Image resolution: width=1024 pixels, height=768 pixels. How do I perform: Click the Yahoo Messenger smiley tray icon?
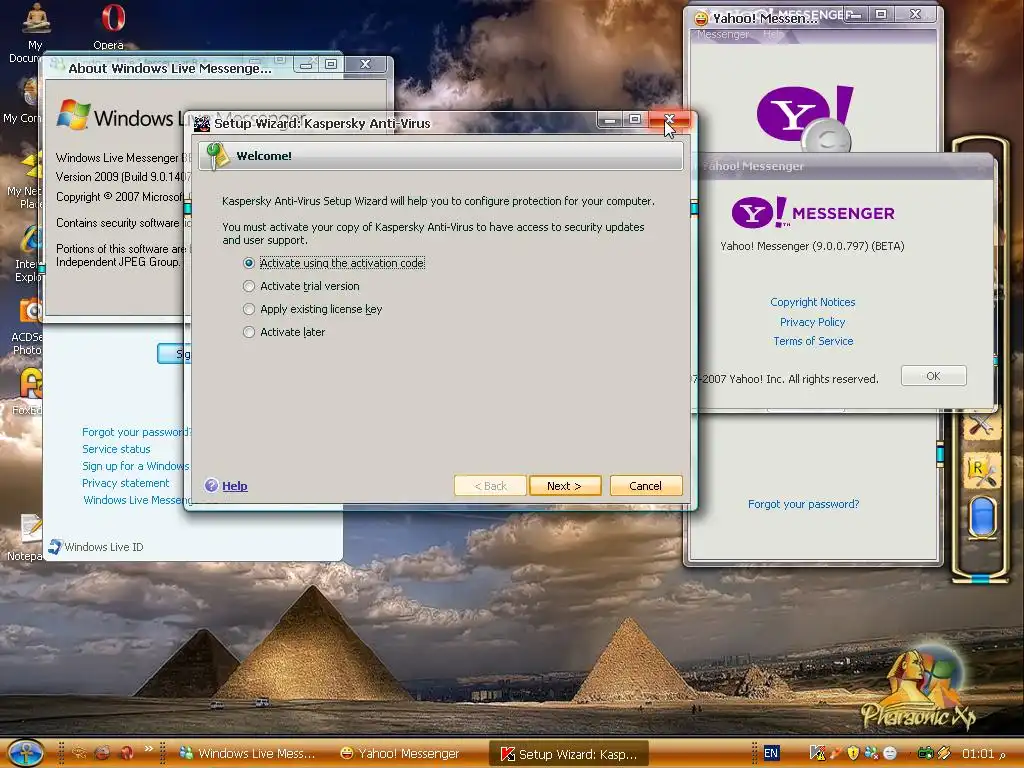pyautogui.click(x=889, y=754)
